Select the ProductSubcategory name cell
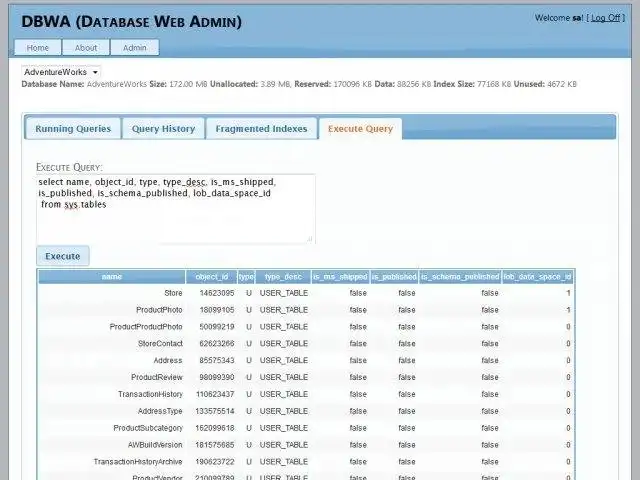The image size is (640, 480). coord(148,428)
